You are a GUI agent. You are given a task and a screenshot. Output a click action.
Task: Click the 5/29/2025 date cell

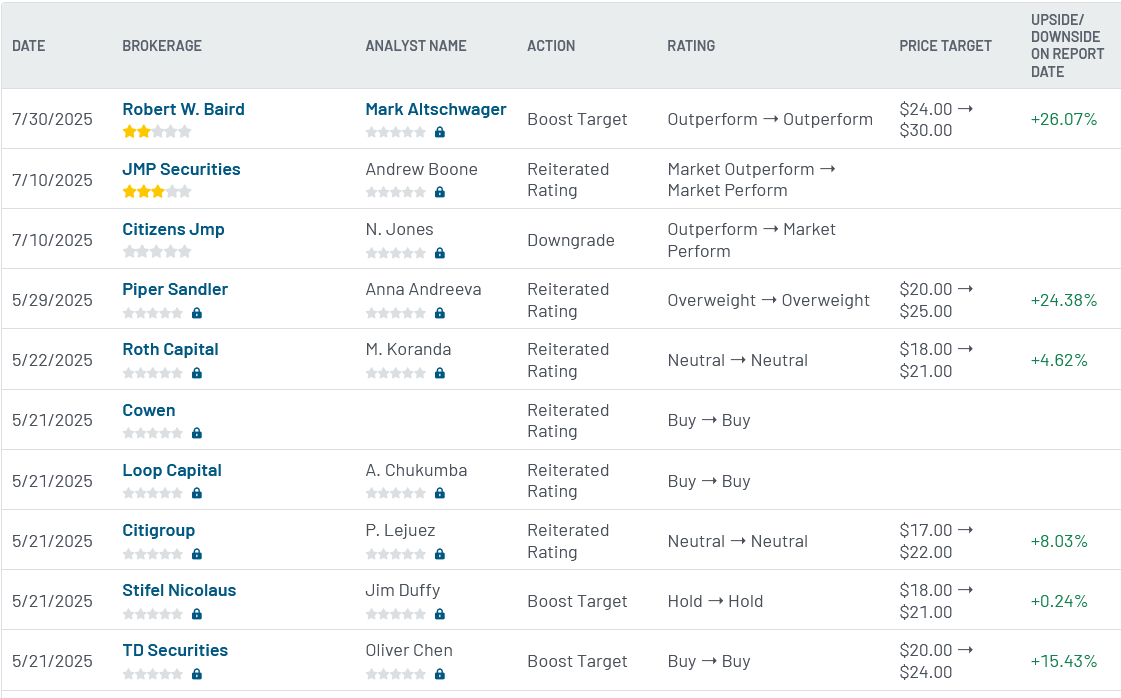(52, 300)
